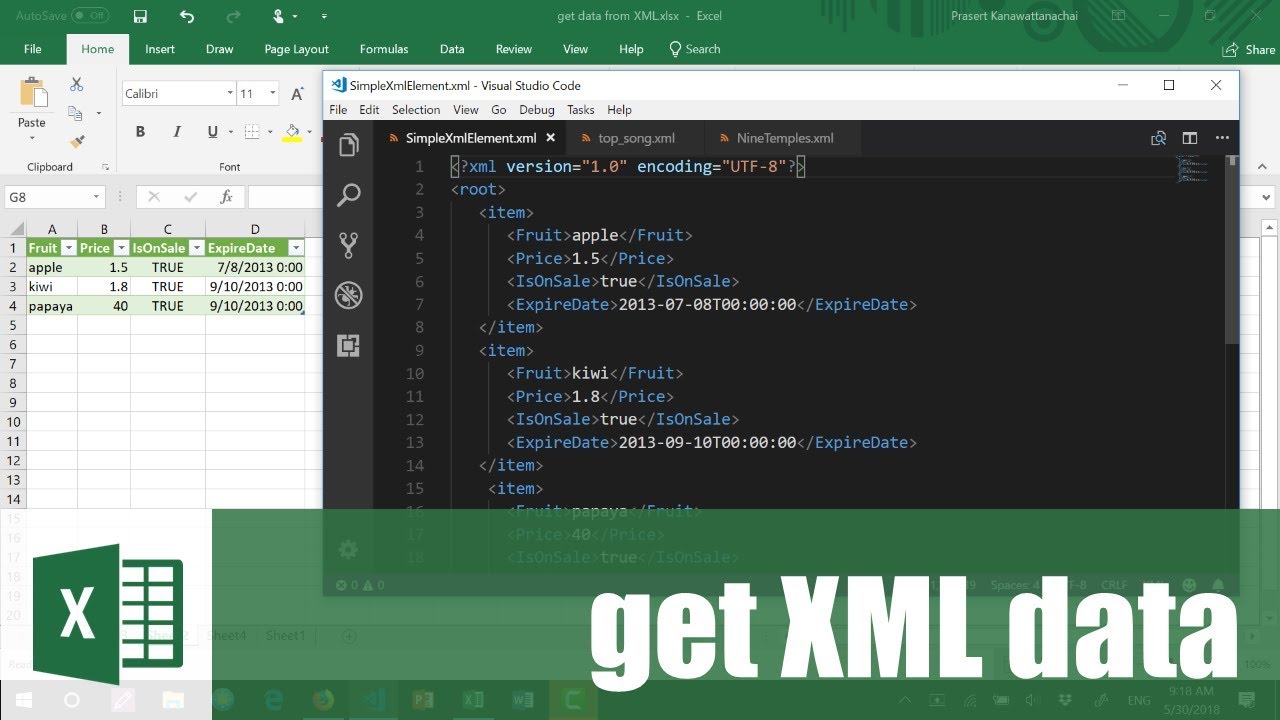This screenshot has height=720, width=1280.
Task: Open the Price column filter dropdown
Action: pyautogui.click(x=121, y=248)
